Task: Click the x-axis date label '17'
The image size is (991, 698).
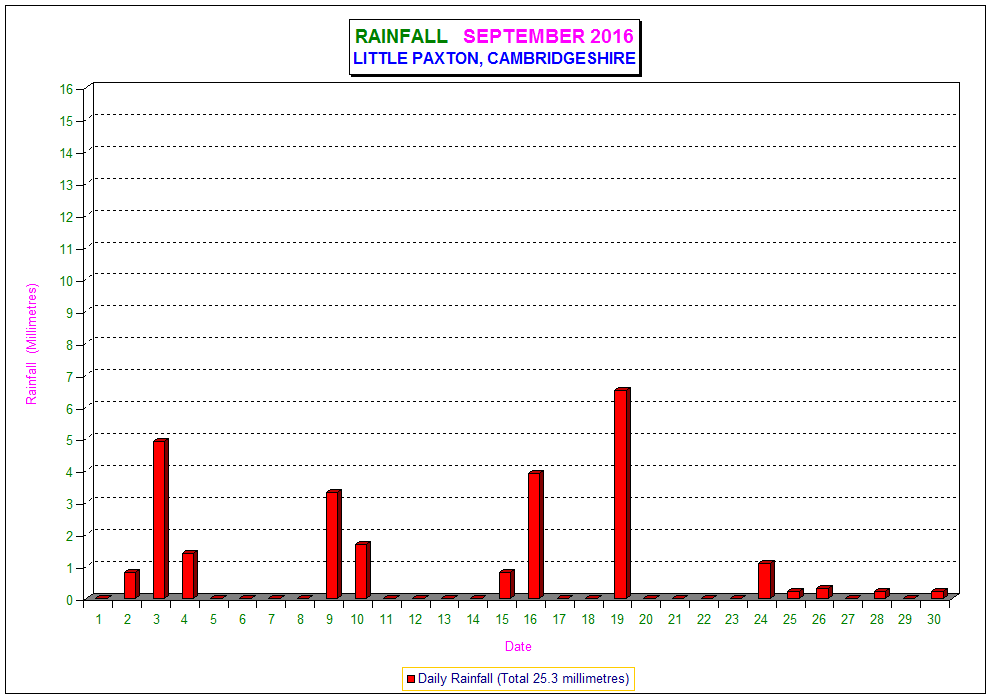Action: (x=559, y=620)
